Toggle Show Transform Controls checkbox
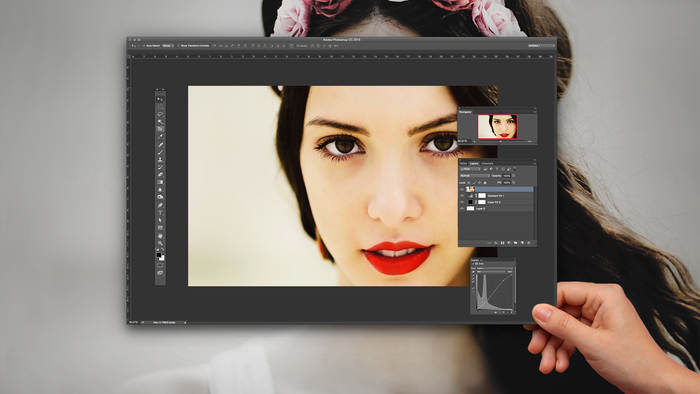The width and height of the screenshot is (700, 394). (x=179, y=46)
